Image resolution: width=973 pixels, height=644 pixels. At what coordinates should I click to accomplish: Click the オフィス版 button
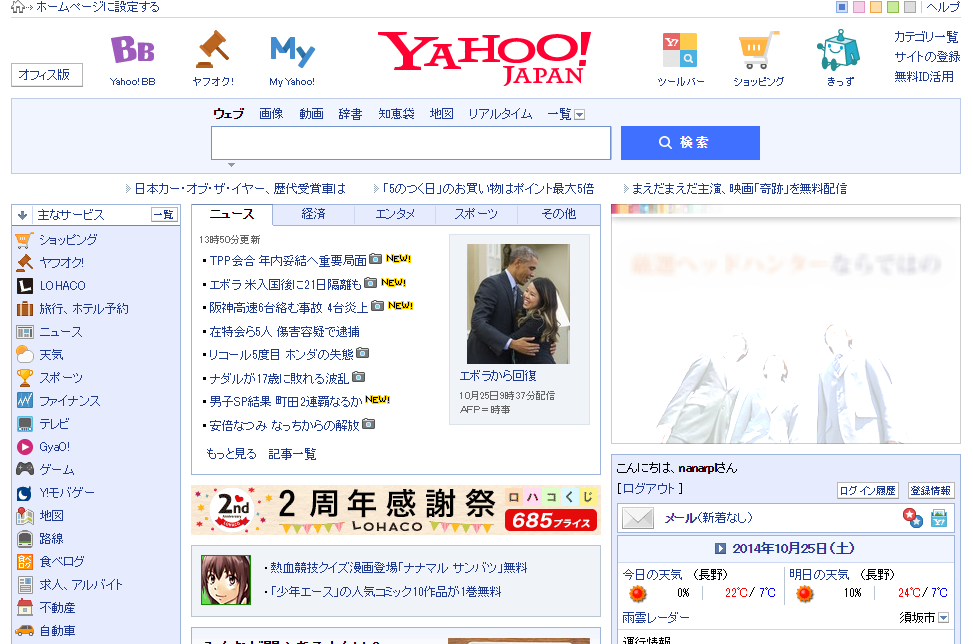(x=47, y=75)
